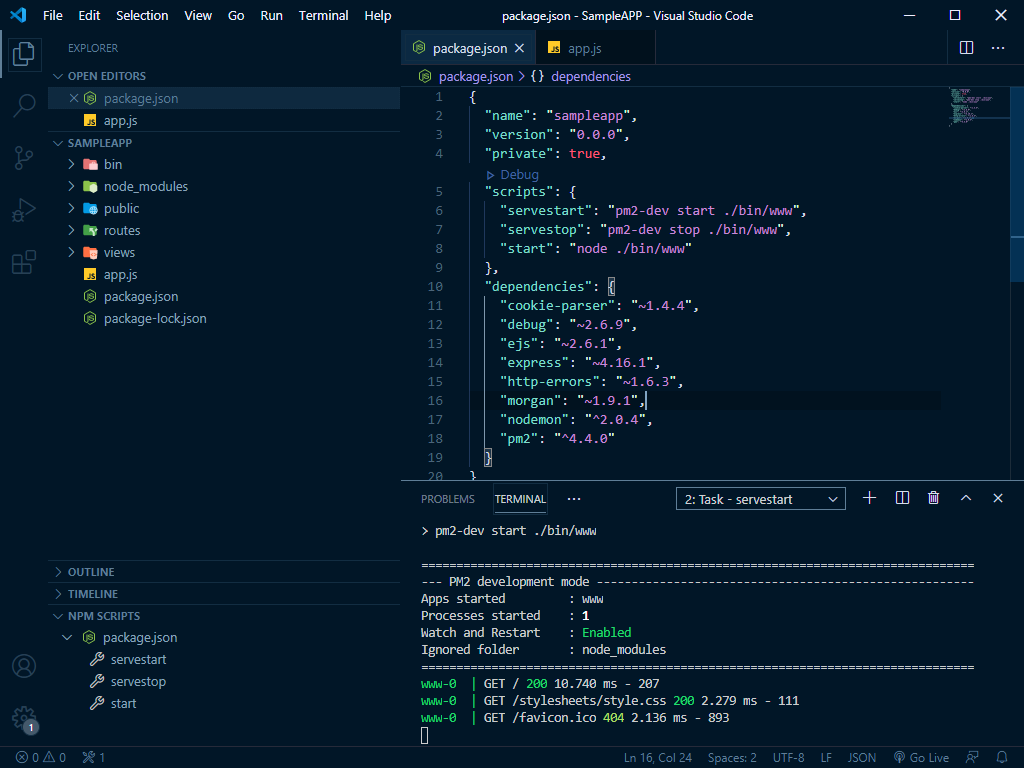Open notifications bell in status bar

click(1002, 758)
